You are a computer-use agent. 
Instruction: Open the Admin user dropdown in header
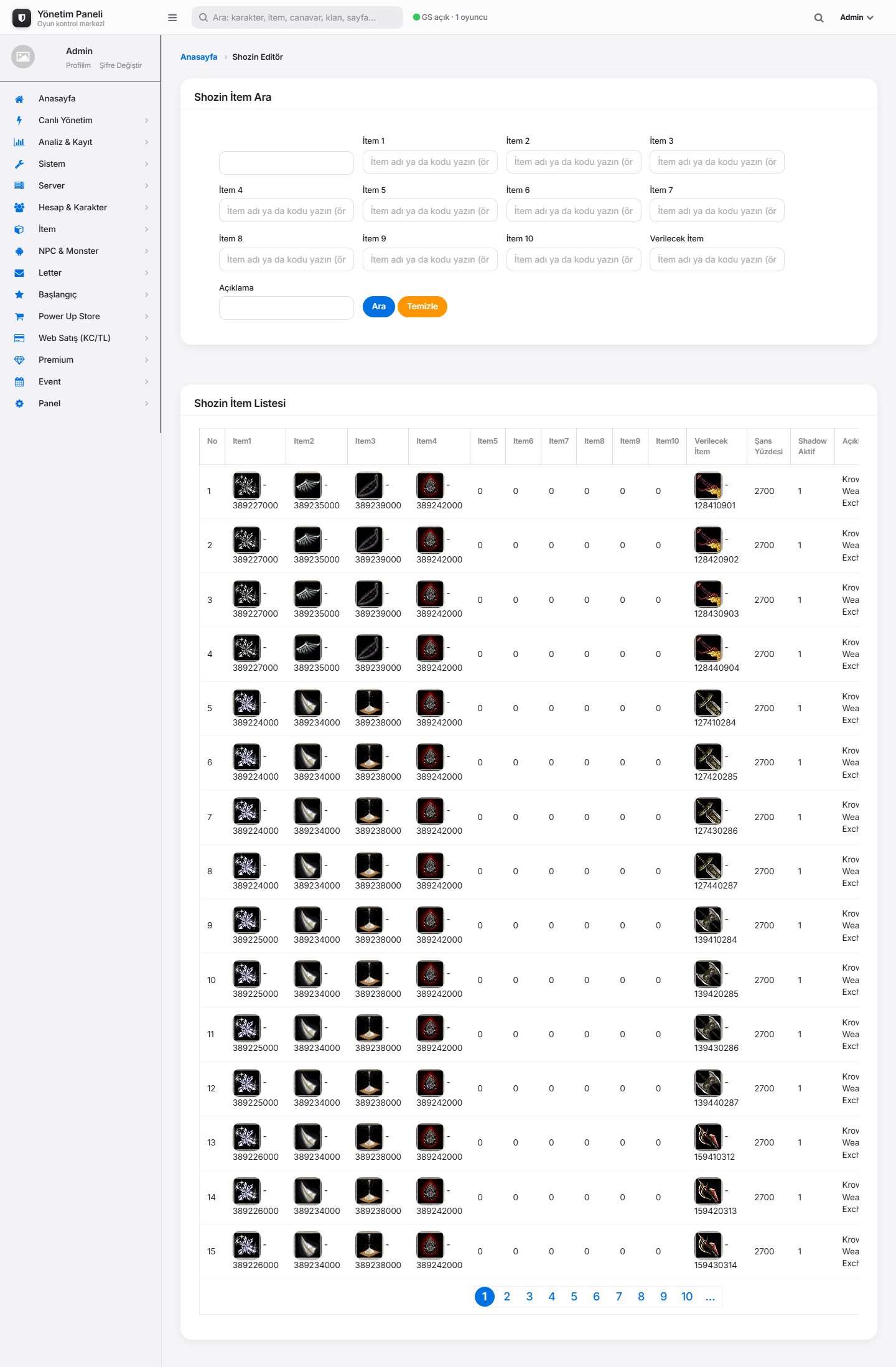(x=857, y=17)
